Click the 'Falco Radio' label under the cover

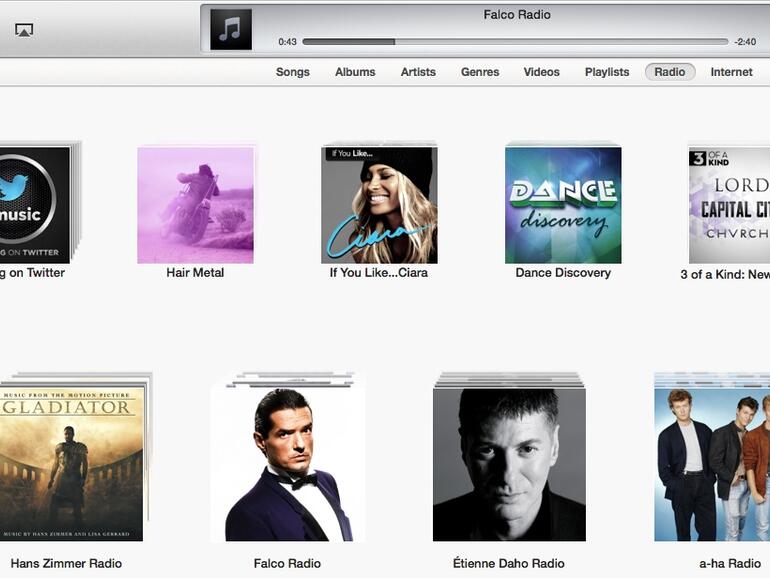point(287,563)
